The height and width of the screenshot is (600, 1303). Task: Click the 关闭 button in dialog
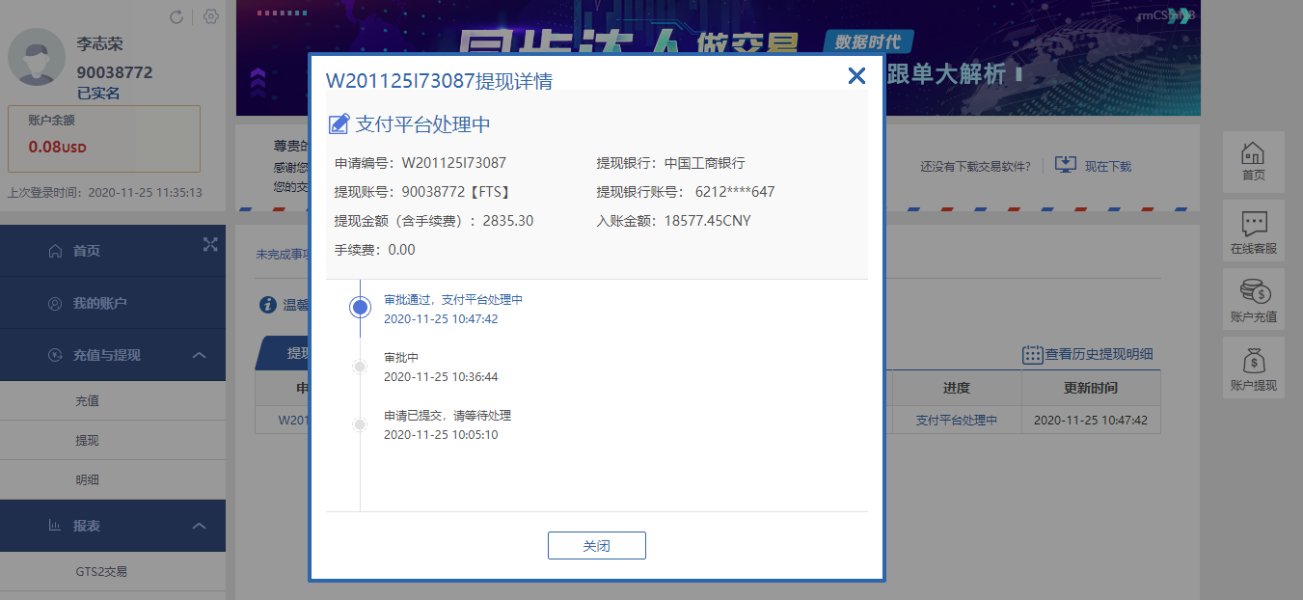pyautogui.click(x=597, y=546)
